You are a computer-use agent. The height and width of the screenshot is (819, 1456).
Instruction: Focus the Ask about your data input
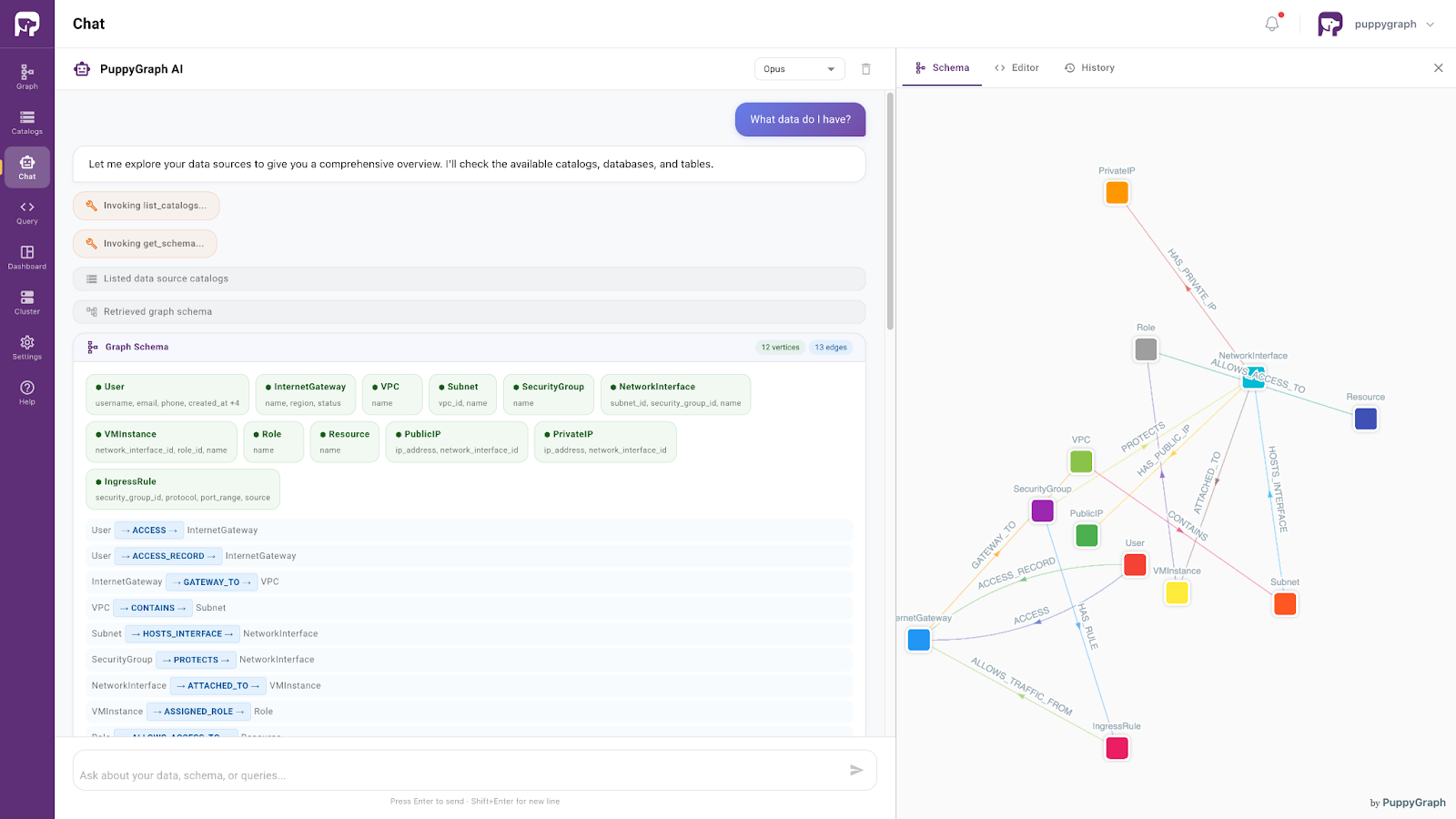[x=460, y=775]
